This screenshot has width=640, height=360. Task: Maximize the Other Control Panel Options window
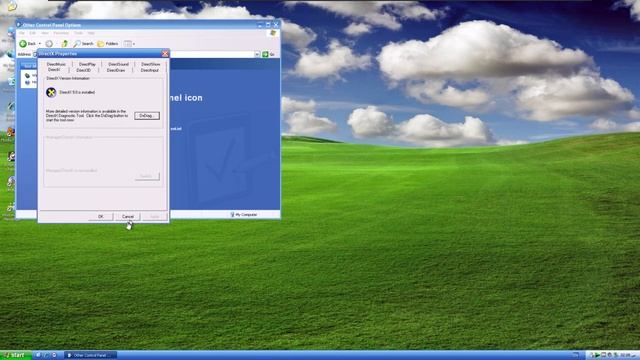point(268,25)
